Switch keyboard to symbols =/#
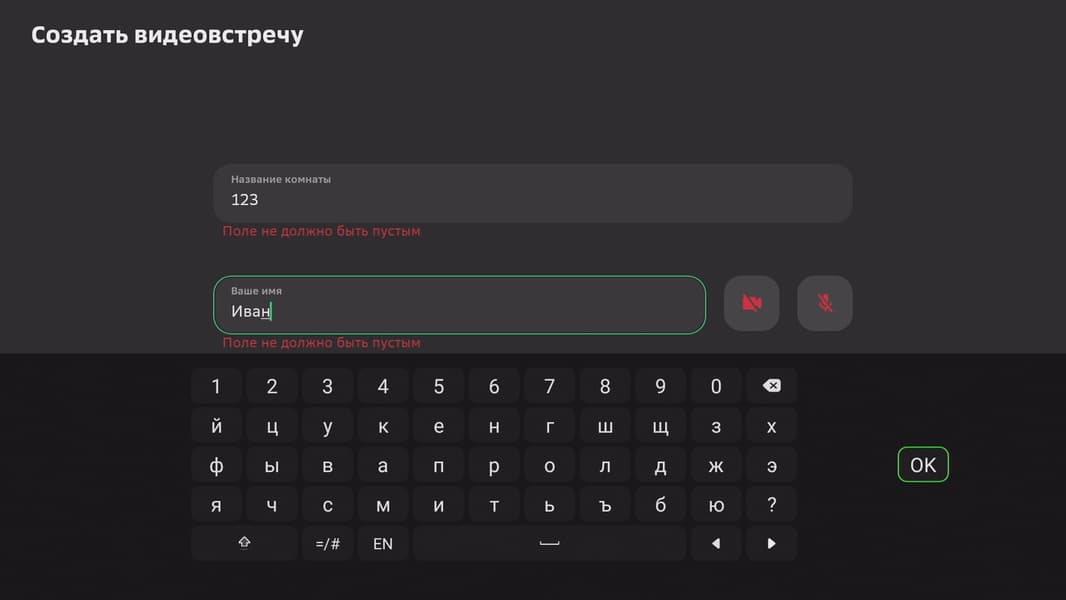This screenshot has width=1066, height=600. tap(328, 543)
